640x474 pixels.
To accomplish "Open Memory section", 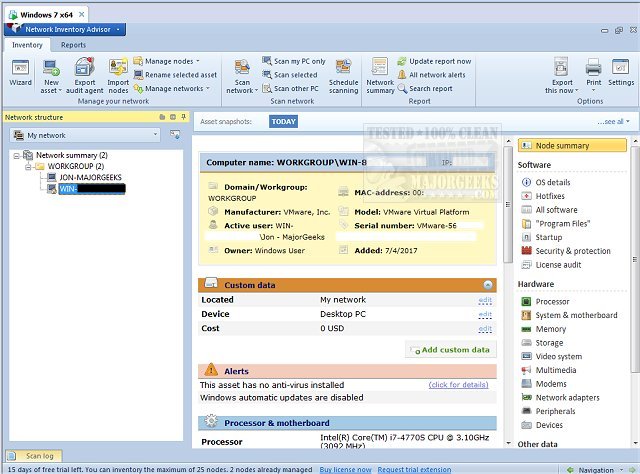I will point(544,329).
